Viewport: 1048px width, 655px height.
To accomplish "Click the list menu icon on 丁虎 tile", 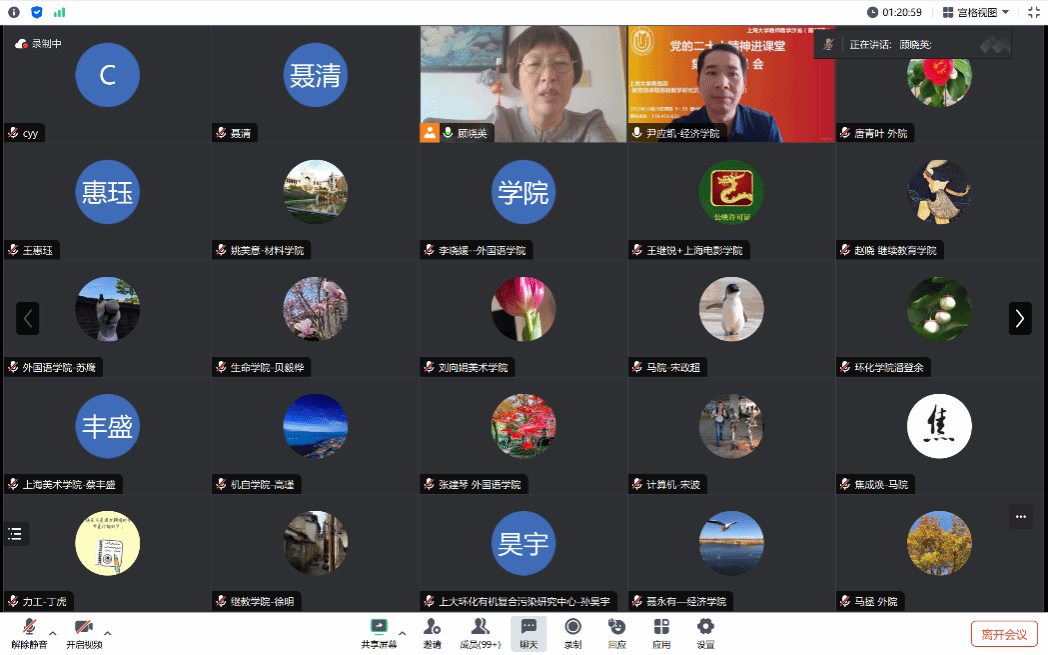I will pyautogui.click(x=15, y=534).
